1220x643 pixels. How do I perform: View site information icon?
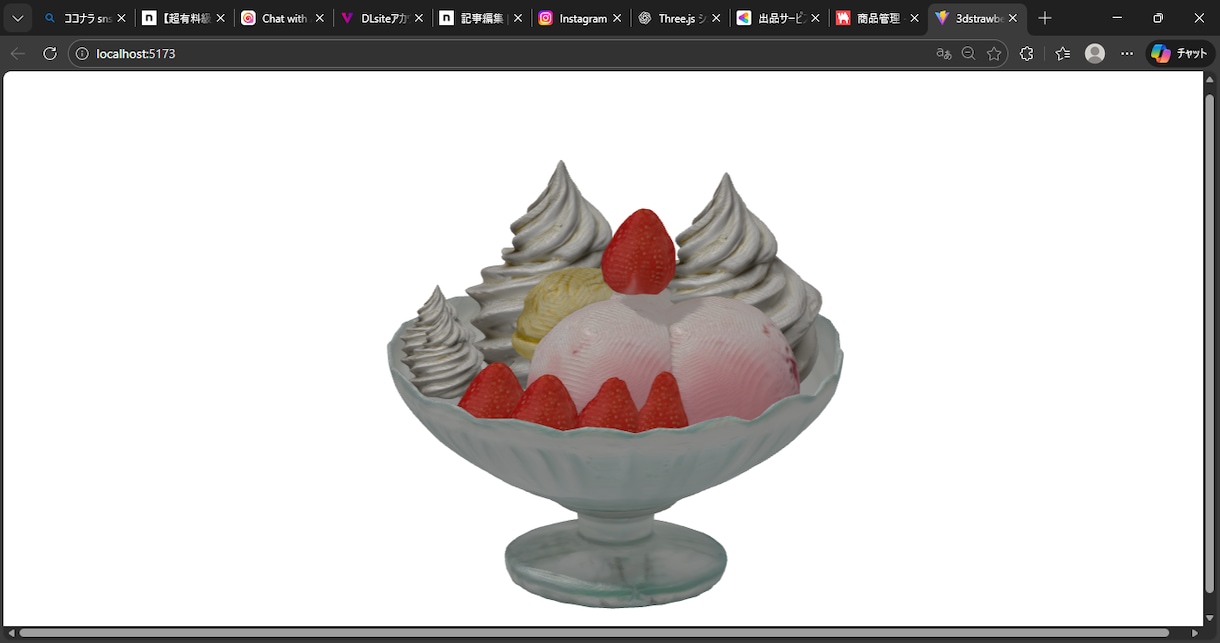[83, 54]
